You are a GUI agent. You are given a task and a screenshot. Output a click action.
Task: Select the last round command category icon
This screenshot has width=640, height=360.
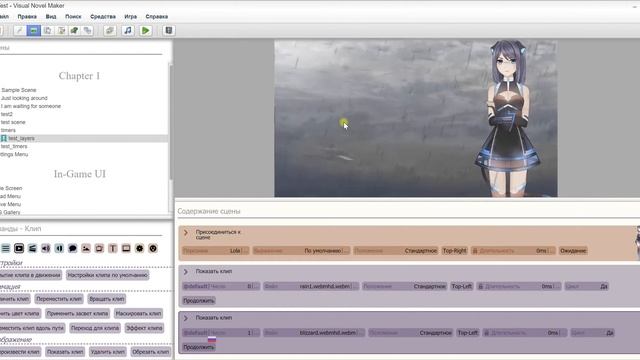(x=153, y=248)
